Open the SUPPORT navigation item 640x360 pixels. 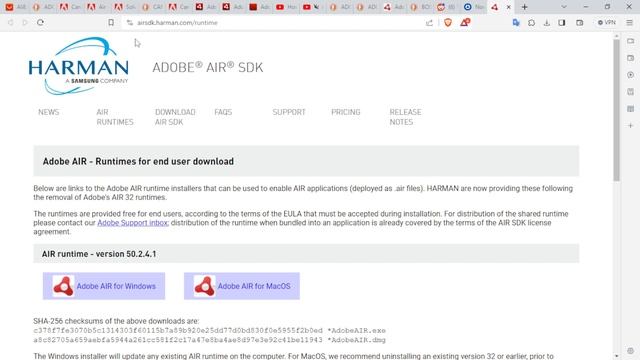[289, 112]
